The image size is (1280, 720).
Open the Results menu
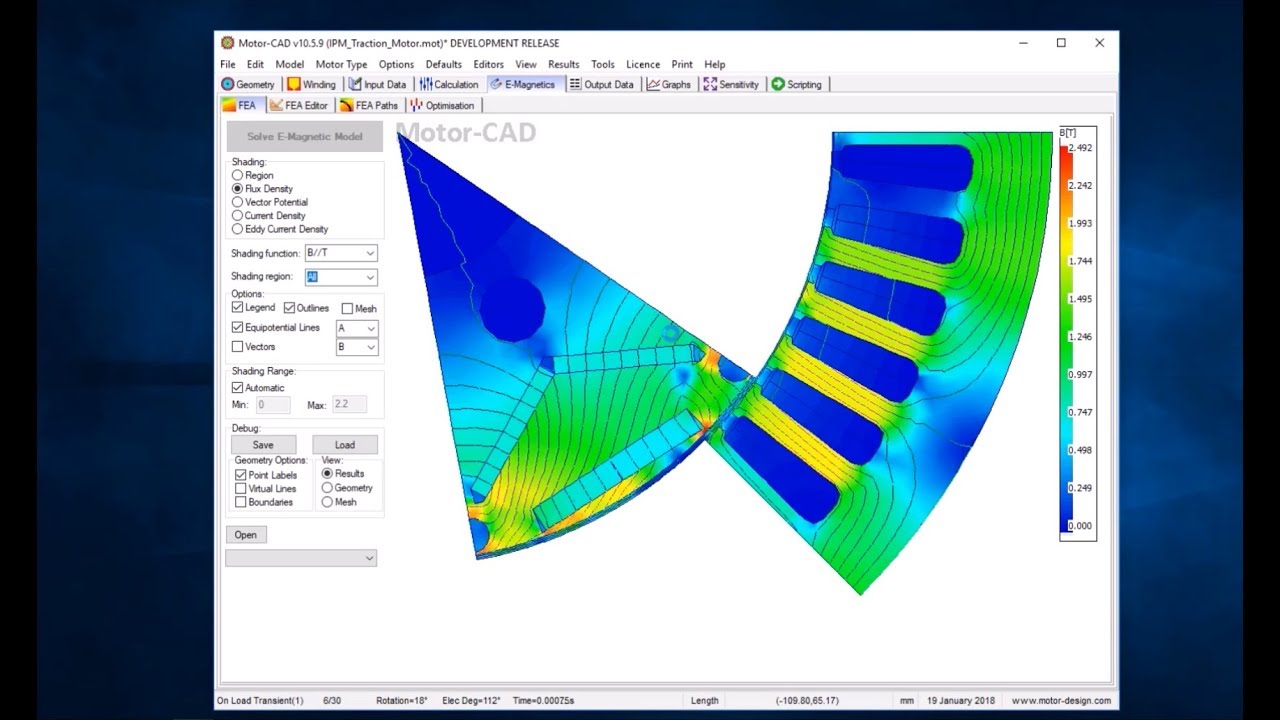563,64
